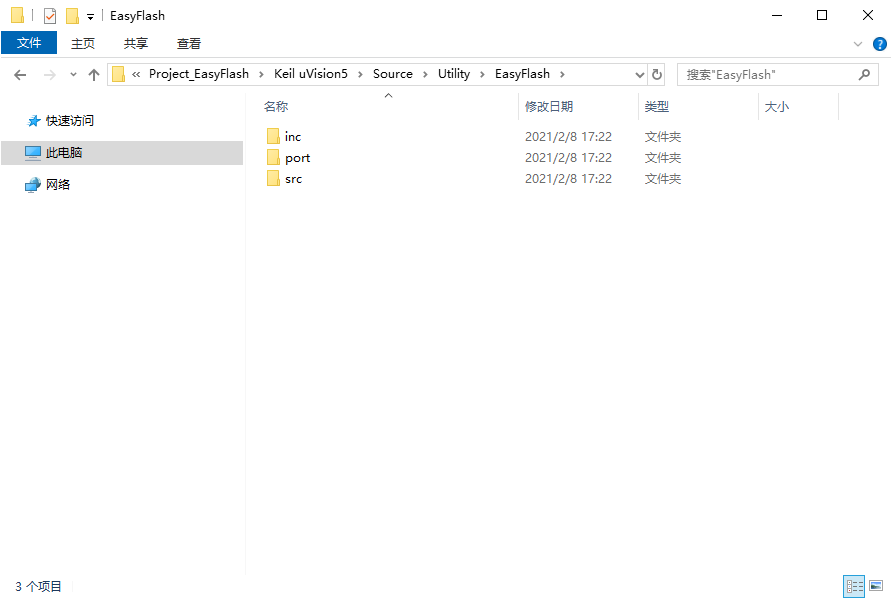892x599 pixels.
Task: Refresh the current folder view
Action: pos(656,75)
